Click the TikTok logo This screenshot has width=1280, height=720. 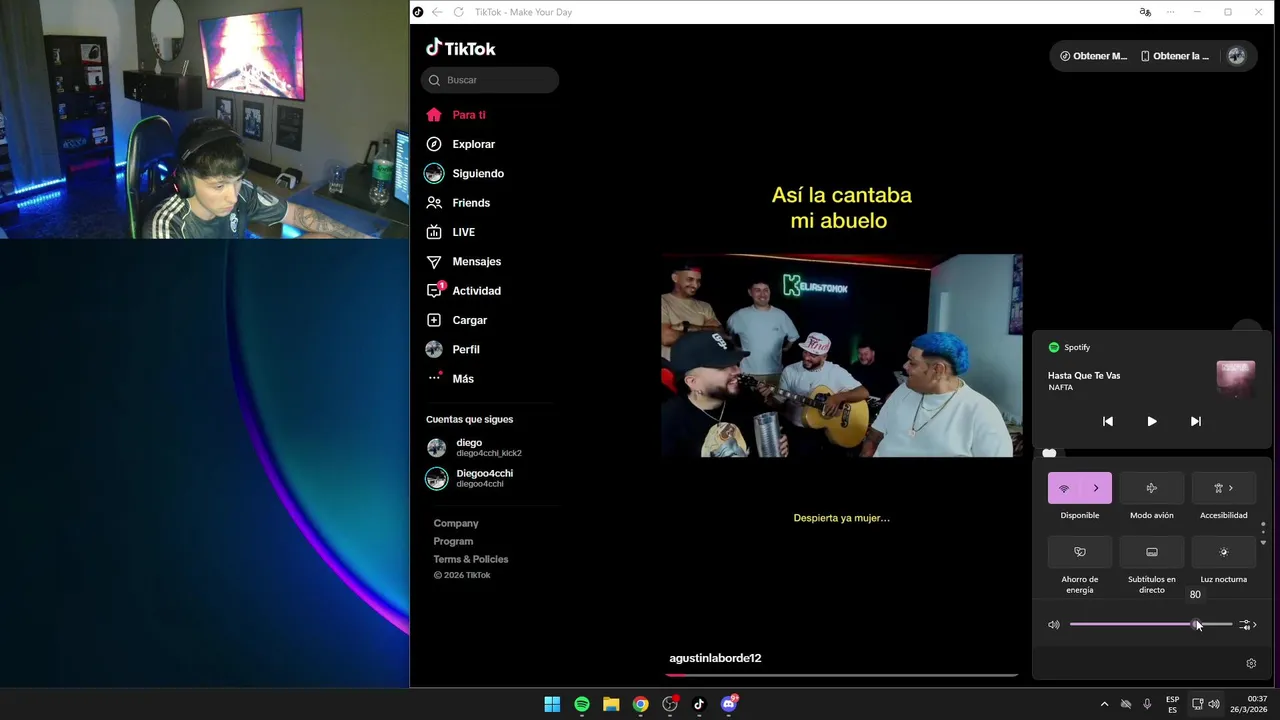(x=460, y=48)
